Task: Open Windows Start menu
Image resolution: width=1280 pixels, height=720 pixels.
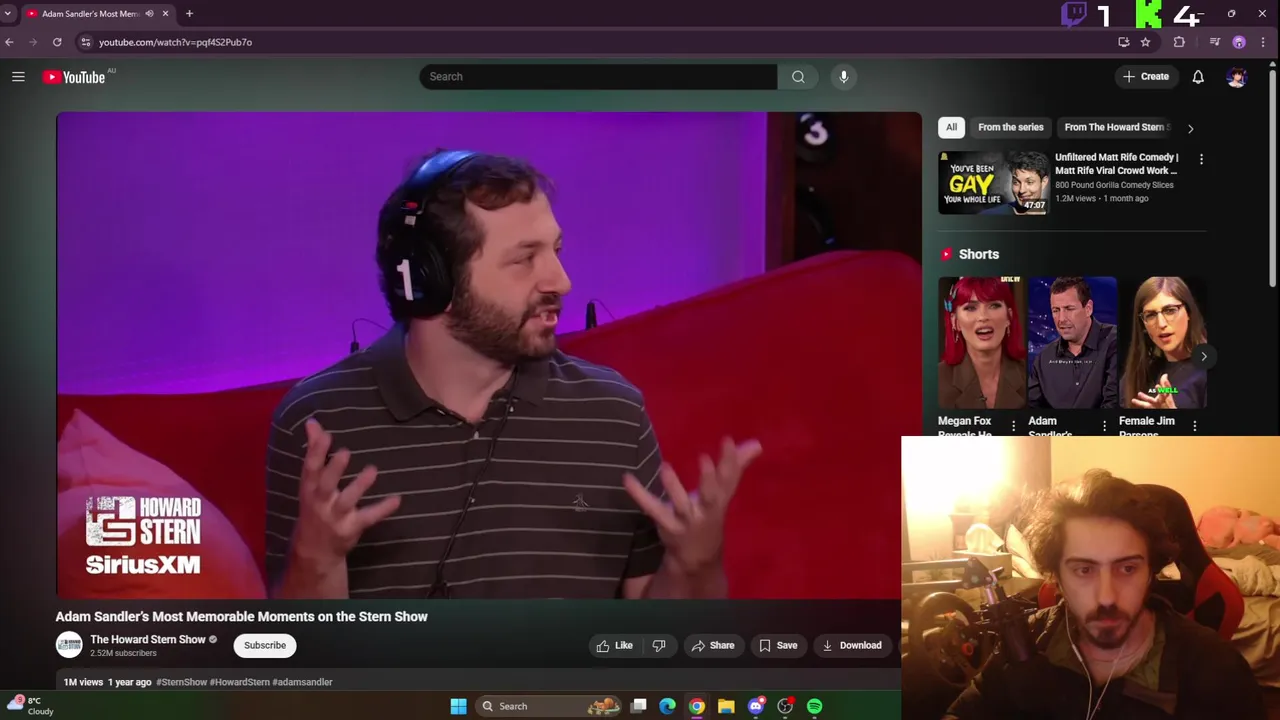Action: [x=458, y=706]
